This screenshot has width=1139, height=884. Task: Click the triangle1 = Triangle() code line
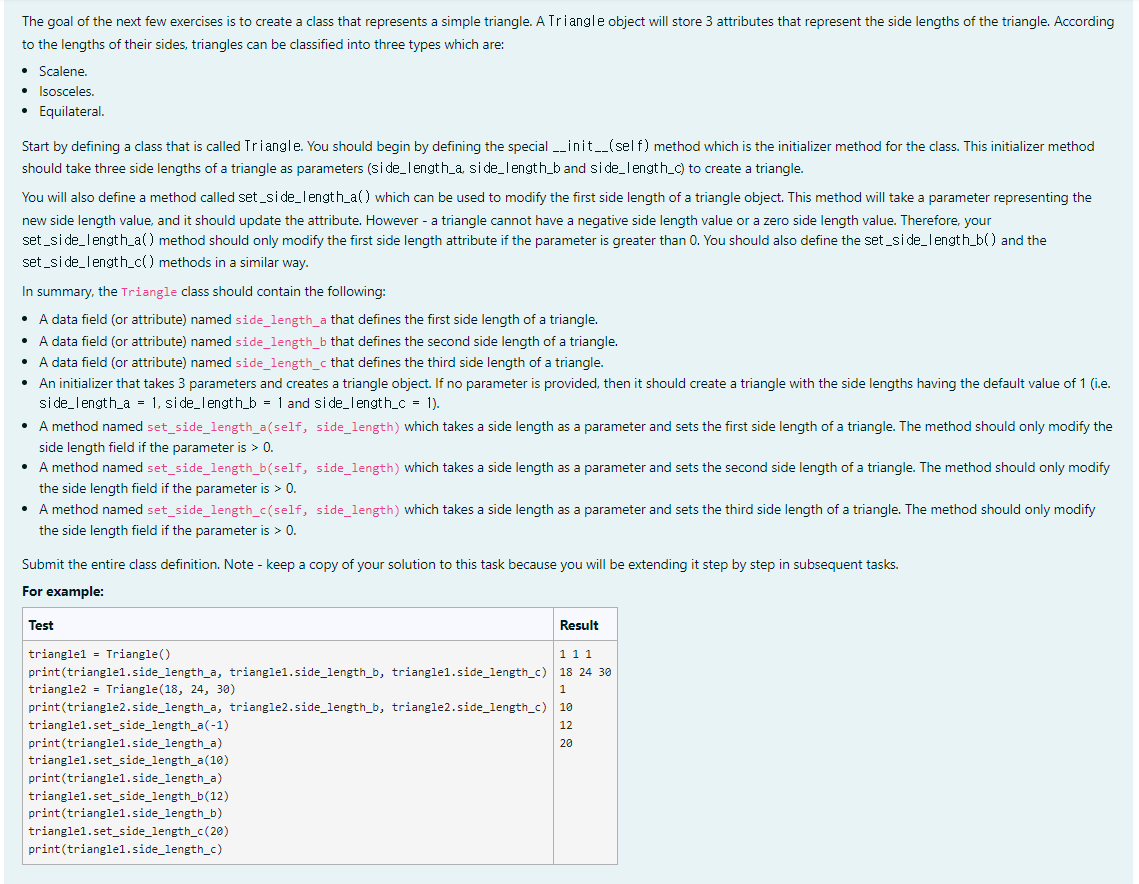pos(98,654)
